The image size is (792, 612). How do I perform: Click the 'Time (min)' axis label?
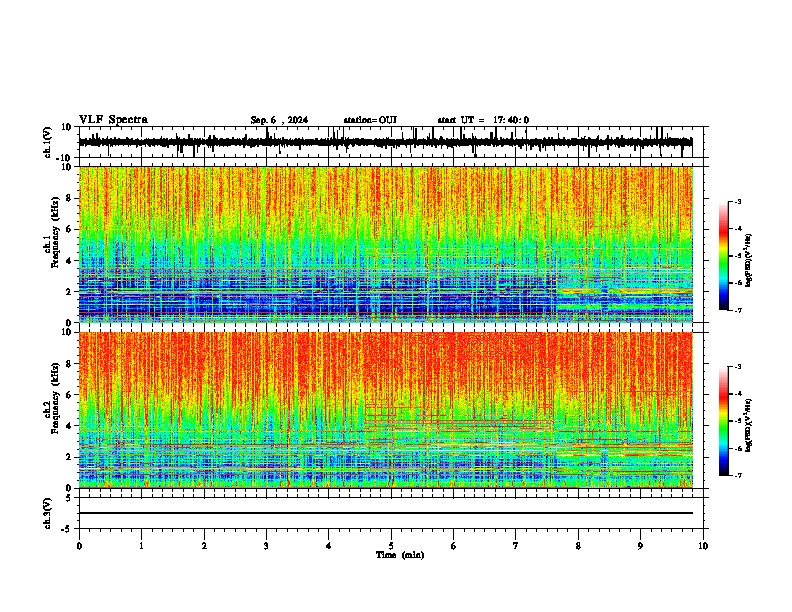400,555
